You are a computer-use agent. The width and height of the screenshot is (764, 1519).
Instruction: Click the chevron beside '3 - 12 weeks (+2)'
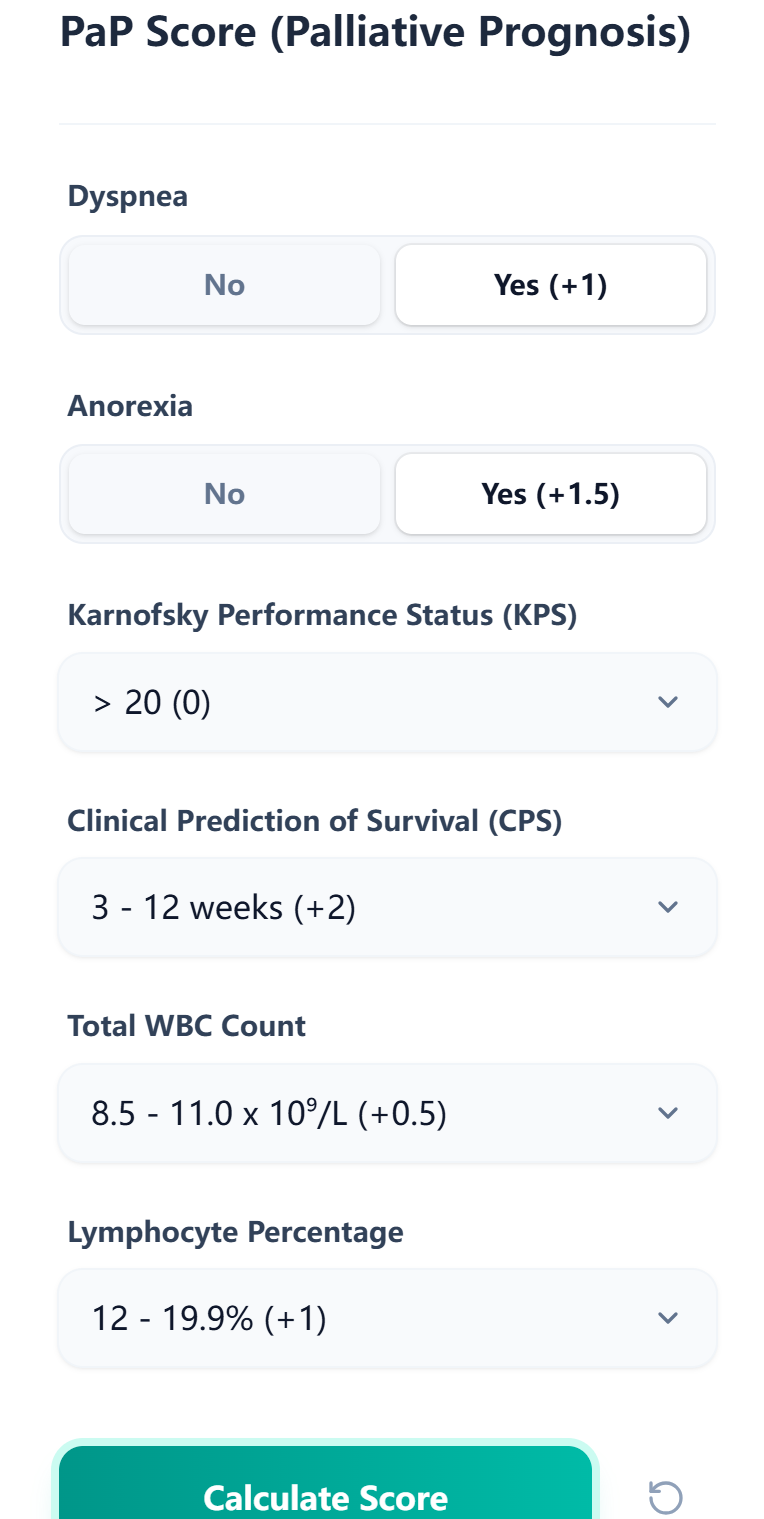668,906
